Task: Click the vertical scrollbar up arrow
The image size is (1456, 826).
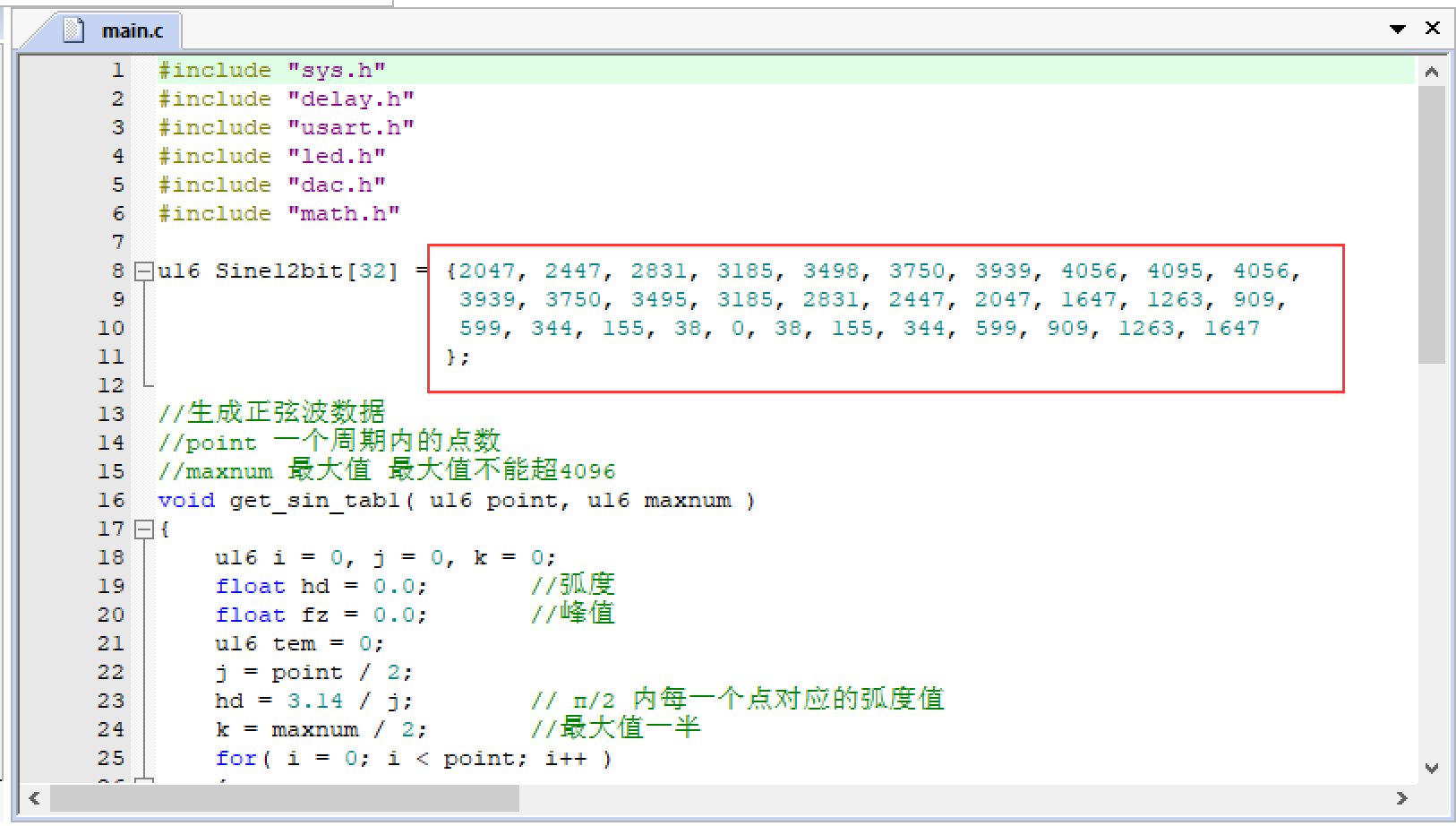Action: (x=1432, y=72)
